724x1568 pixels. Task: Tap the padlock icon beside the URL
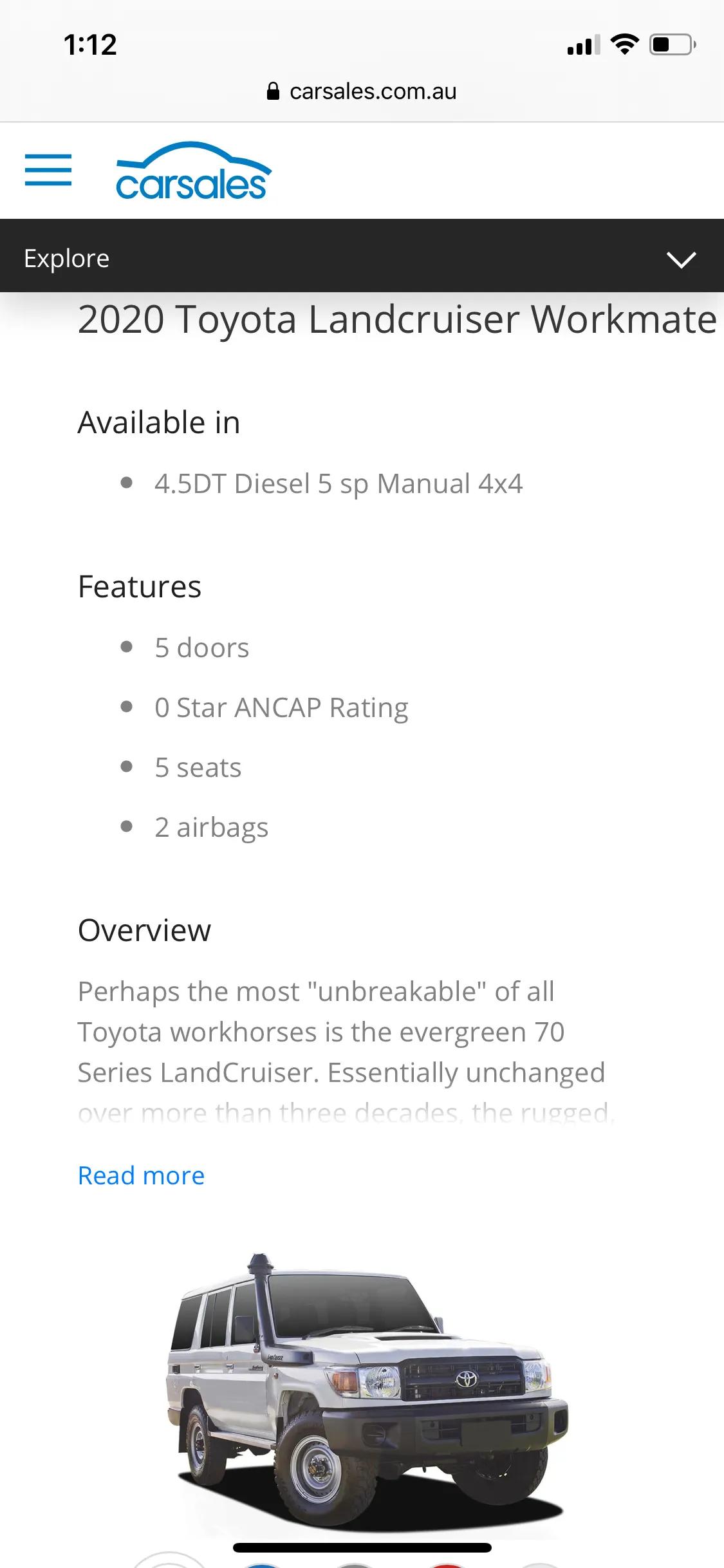(273, 91)
